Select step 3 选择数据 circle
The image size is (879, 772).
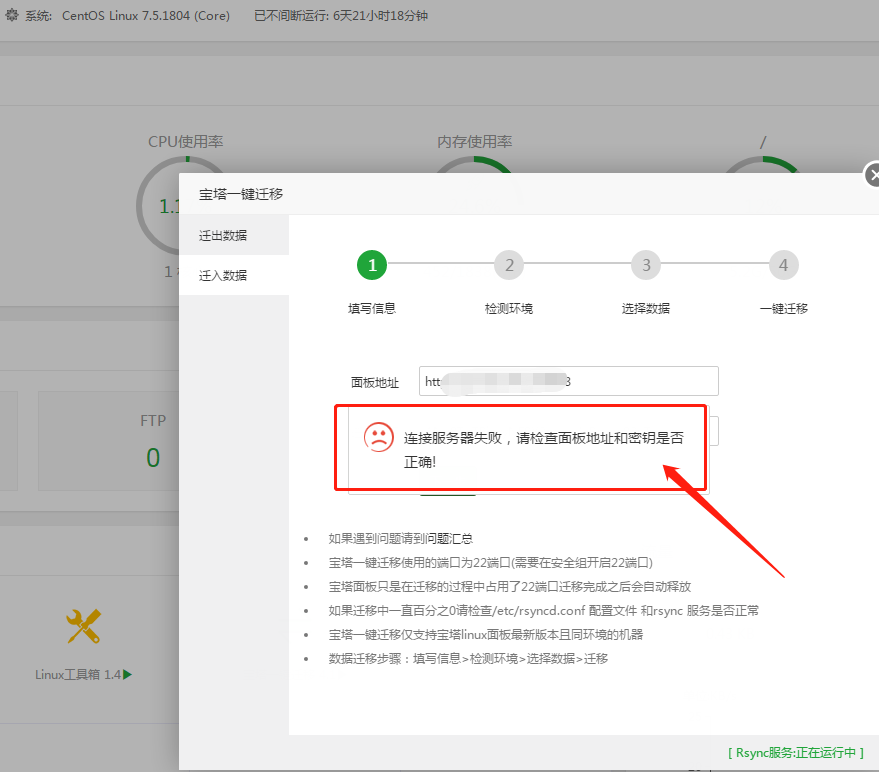coord(646,265)
